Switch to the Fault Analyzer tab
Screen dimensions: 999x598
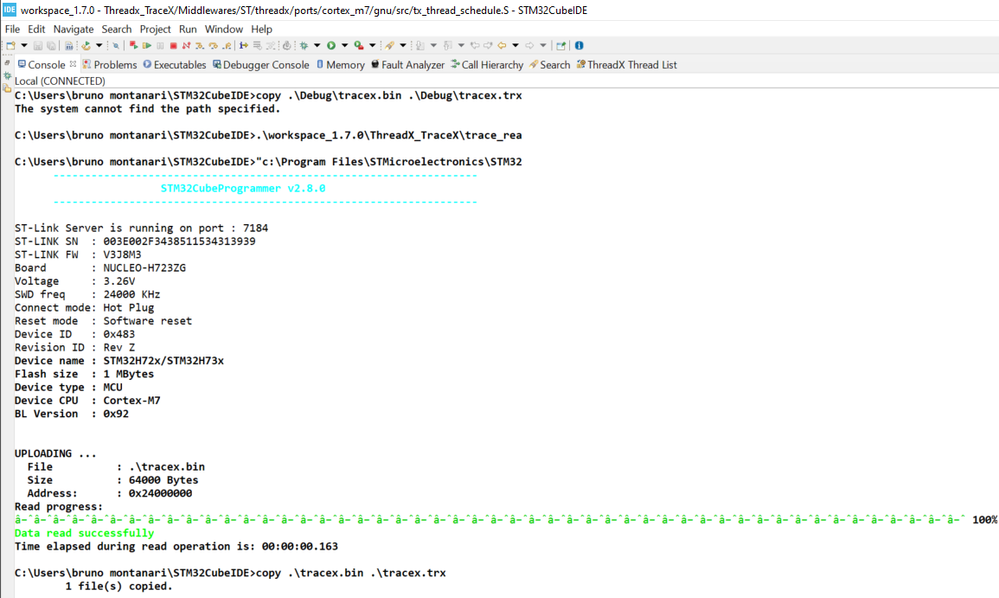[408, 65]
